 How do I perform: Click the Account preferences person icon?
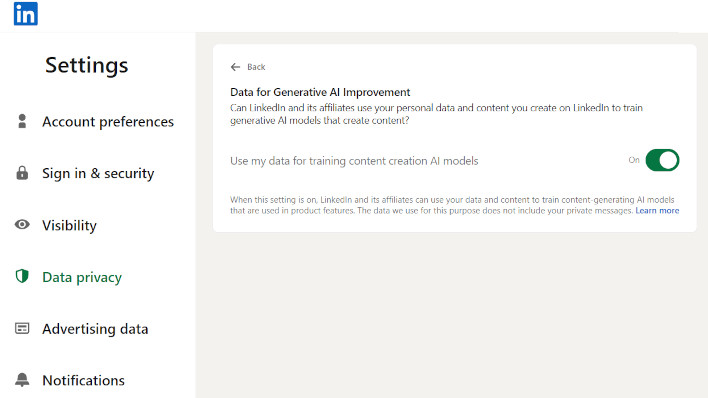(x=22, y=121)
